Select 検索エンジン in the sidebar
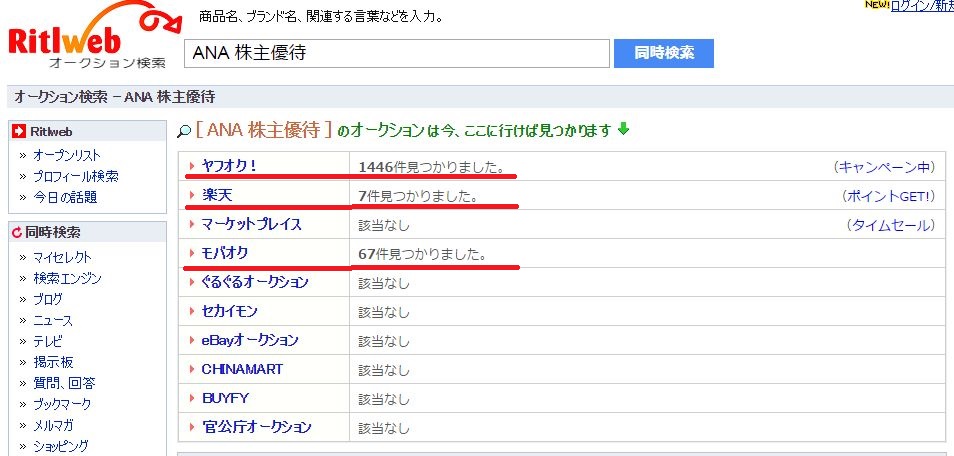Image resolution: width=954 pixels, height=456 pixels. (x=68, y=278)
